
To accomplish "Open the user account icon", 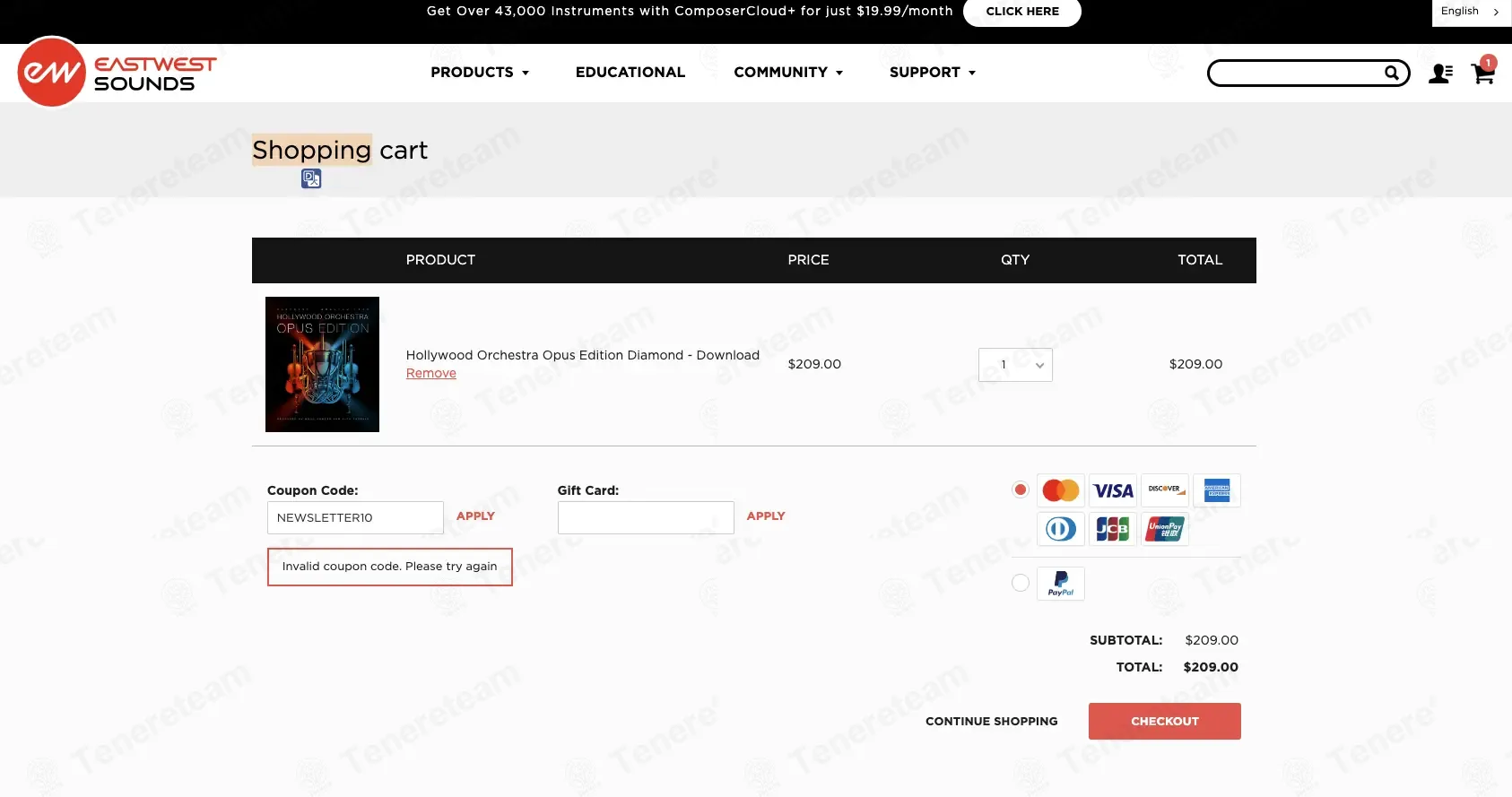I will (1440, 74).
